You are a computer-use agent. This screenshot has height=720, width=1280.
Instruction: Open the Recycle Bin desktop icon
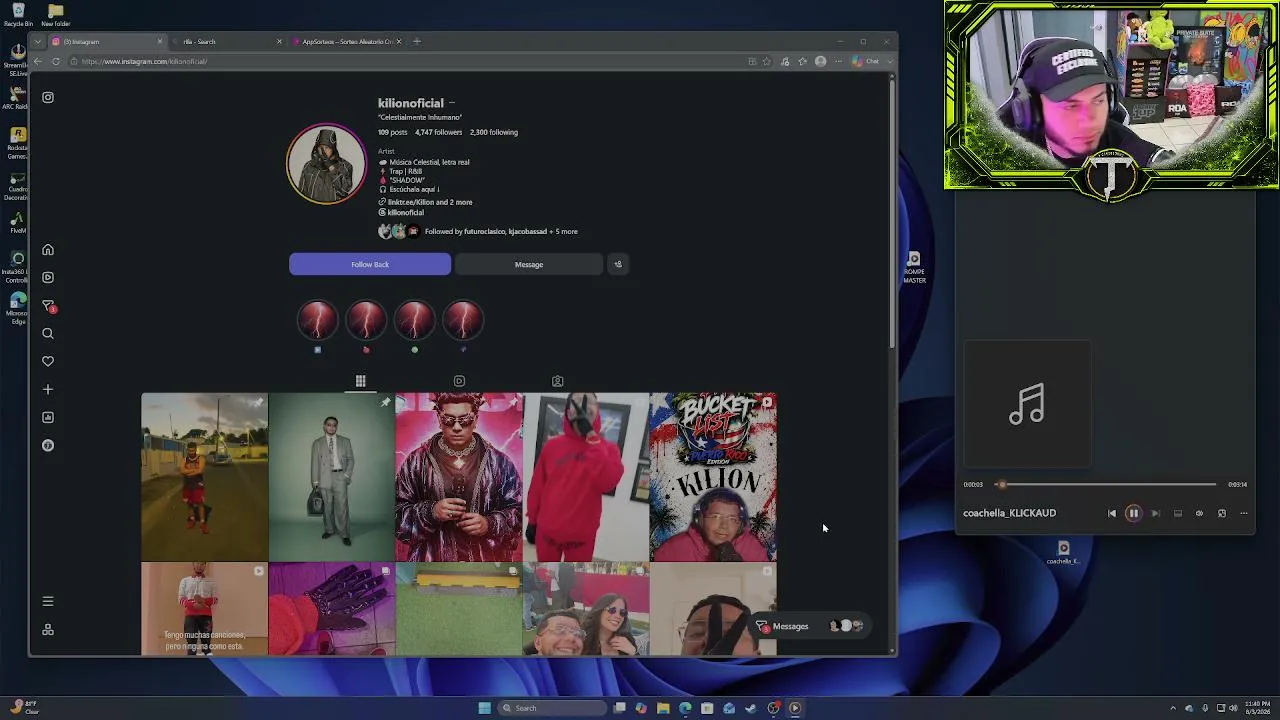pos(18,15)
